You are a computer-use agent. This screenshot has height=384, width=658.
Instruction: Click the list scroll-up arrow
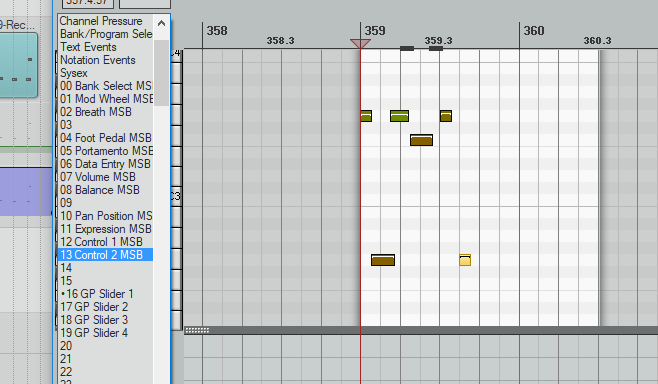point(162,24)
